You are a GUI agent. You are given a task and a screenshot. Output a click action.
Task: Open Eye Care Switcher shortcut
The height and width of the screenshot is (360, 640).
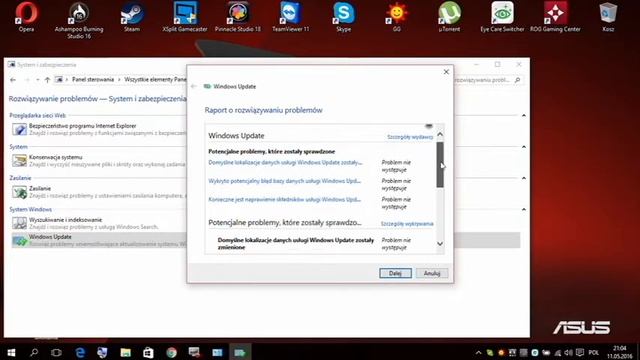(x=502, y=17)
